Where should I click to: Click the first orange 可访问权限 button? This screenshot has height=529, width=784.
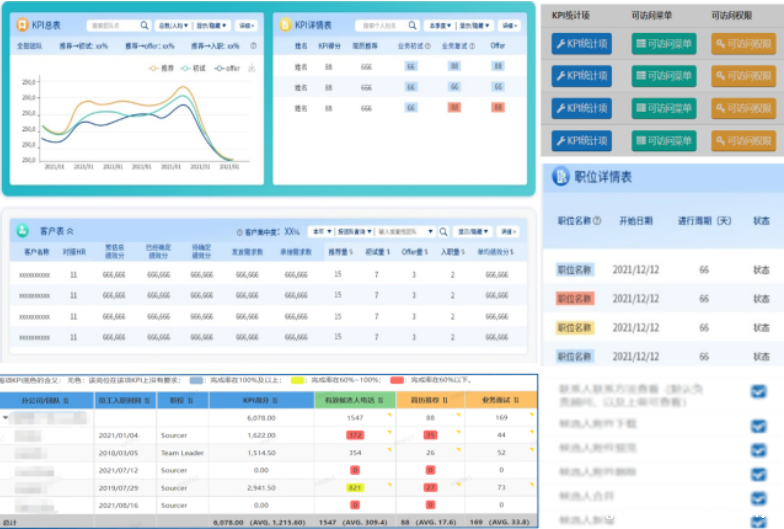(743, 43)
